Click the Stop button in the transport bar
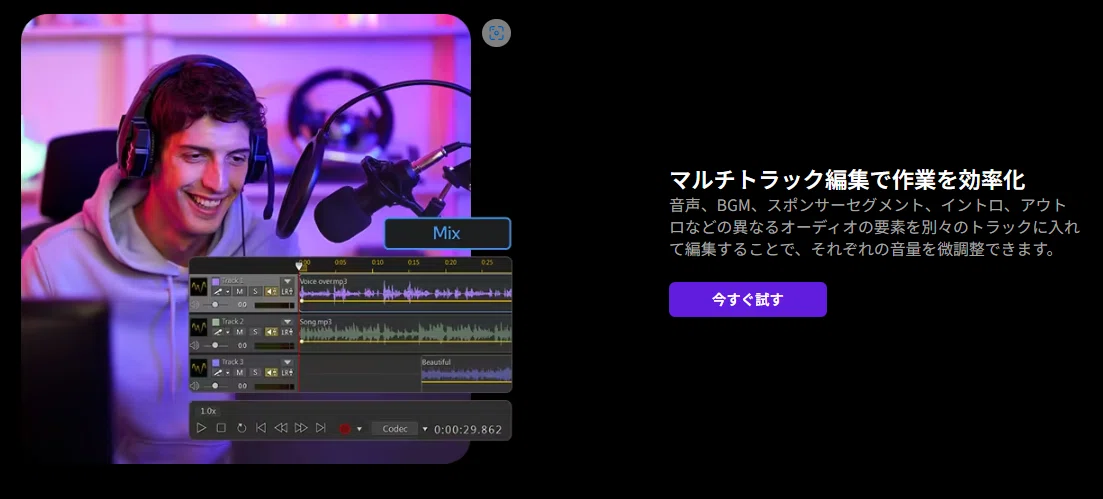The height and width of the screenshot is (499, 1103). pos(221,428)
